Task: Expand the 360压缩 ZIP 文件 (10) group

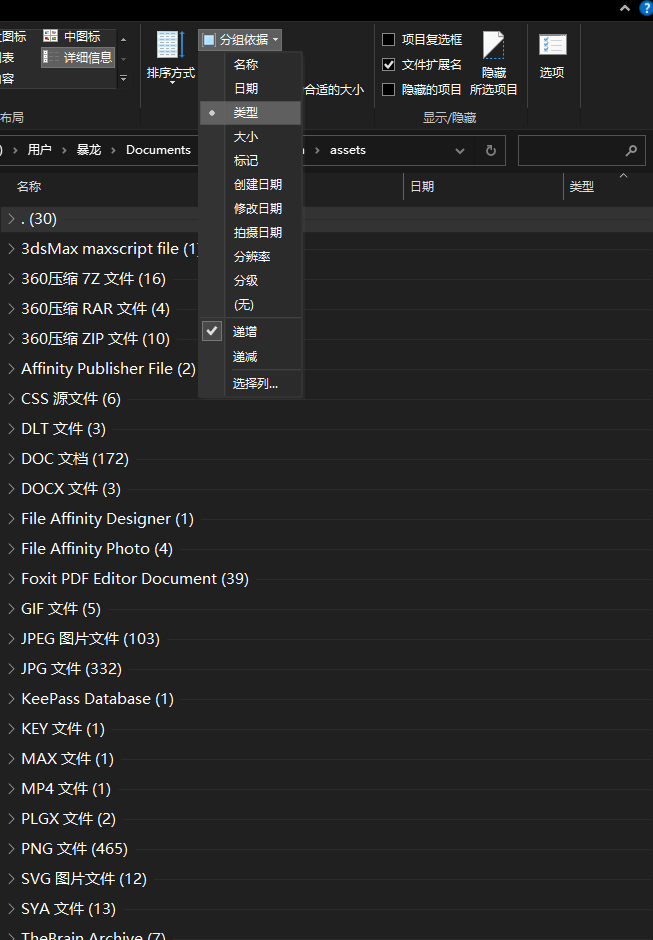Action: tap(11, 339)
